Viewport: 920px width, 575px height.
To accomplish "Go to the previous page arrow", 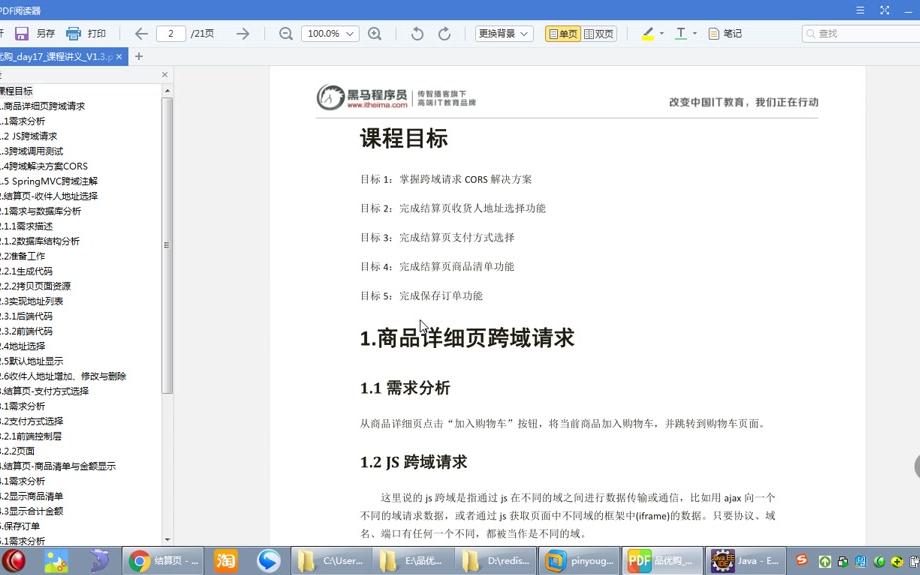I will tap(141, 33).
